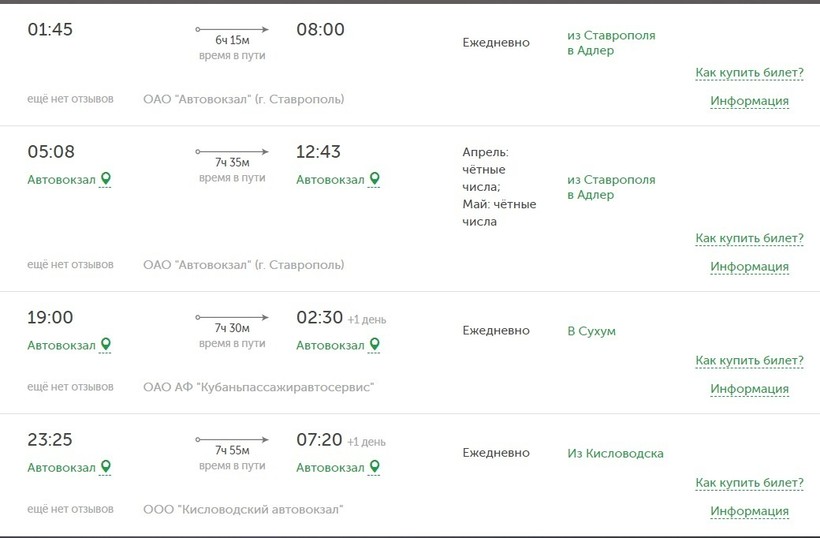Click 'Автовокзал' departure link under 05:08

(x=61, y=180)
